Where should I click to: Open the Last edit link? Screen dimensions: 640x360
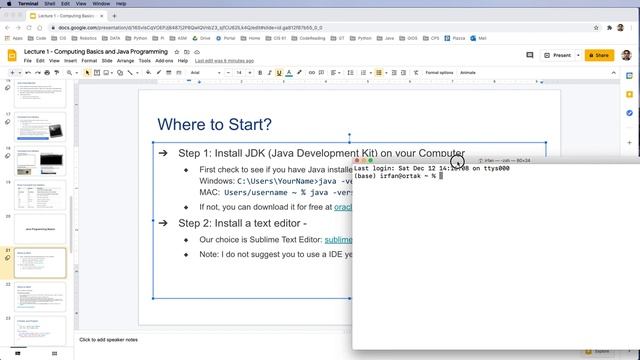[224, 61]
